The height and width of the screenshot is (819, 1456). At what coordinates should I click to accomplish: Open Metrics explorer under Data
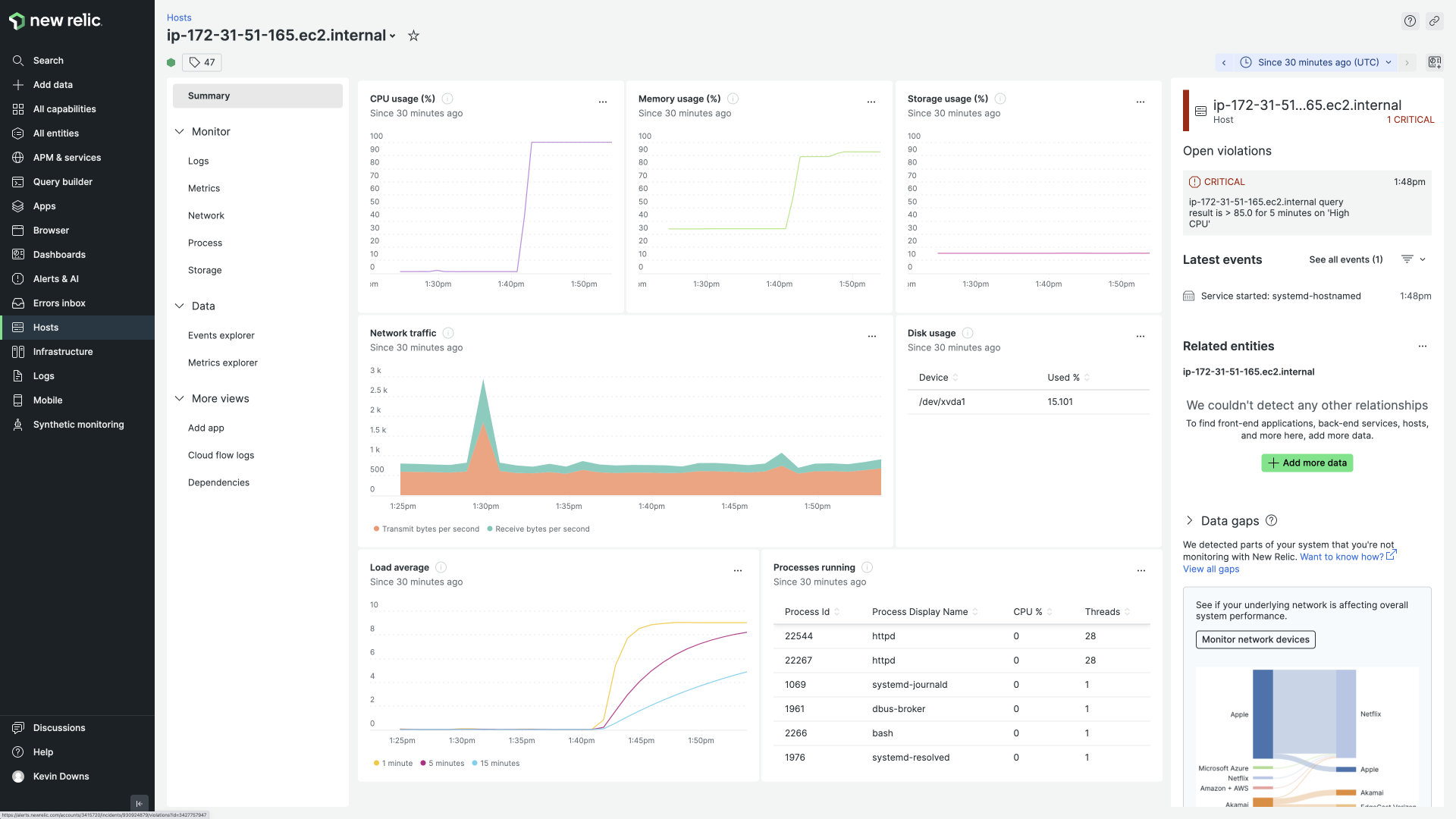221,362
